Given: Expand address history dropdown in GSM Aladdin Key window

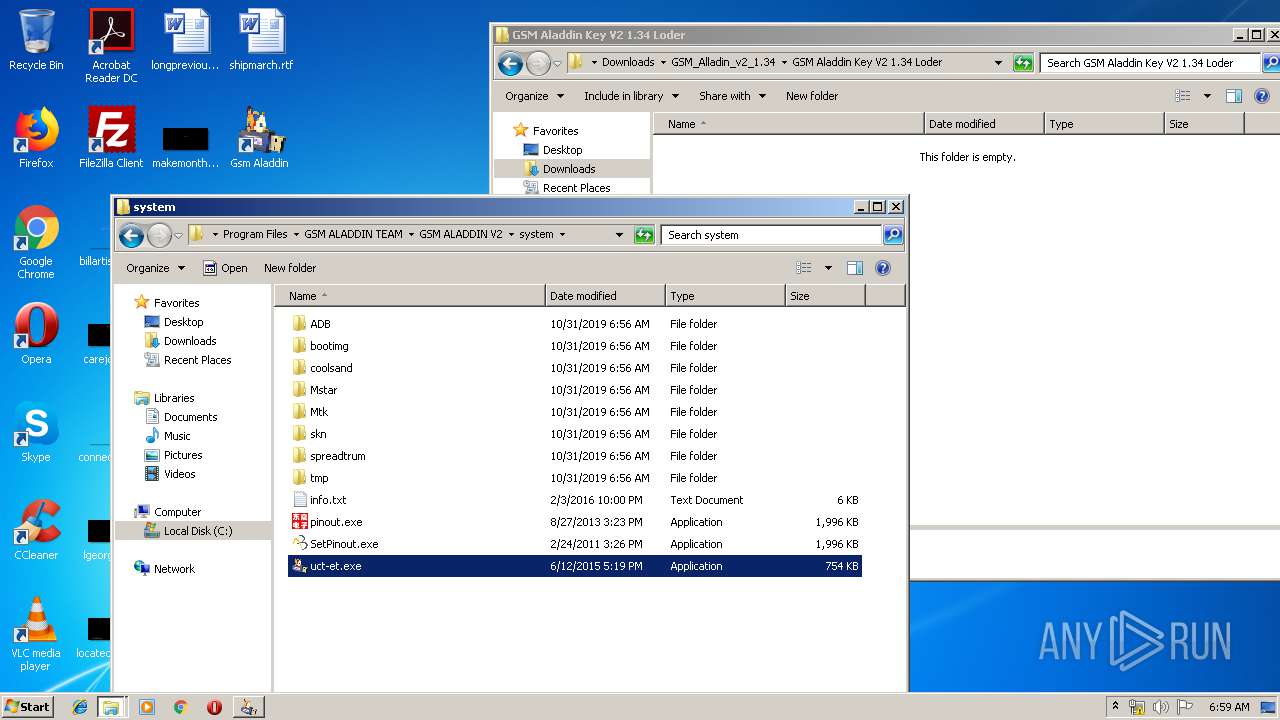Looking at the screenshot, I should click(x=998, y=62).
